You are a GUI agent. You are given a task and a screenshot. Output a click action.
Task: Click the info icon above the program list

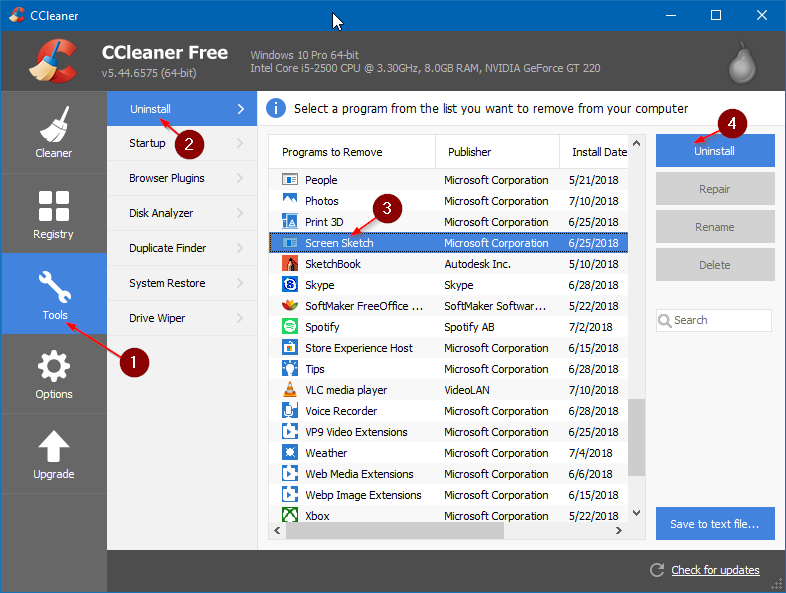(276, 108)
